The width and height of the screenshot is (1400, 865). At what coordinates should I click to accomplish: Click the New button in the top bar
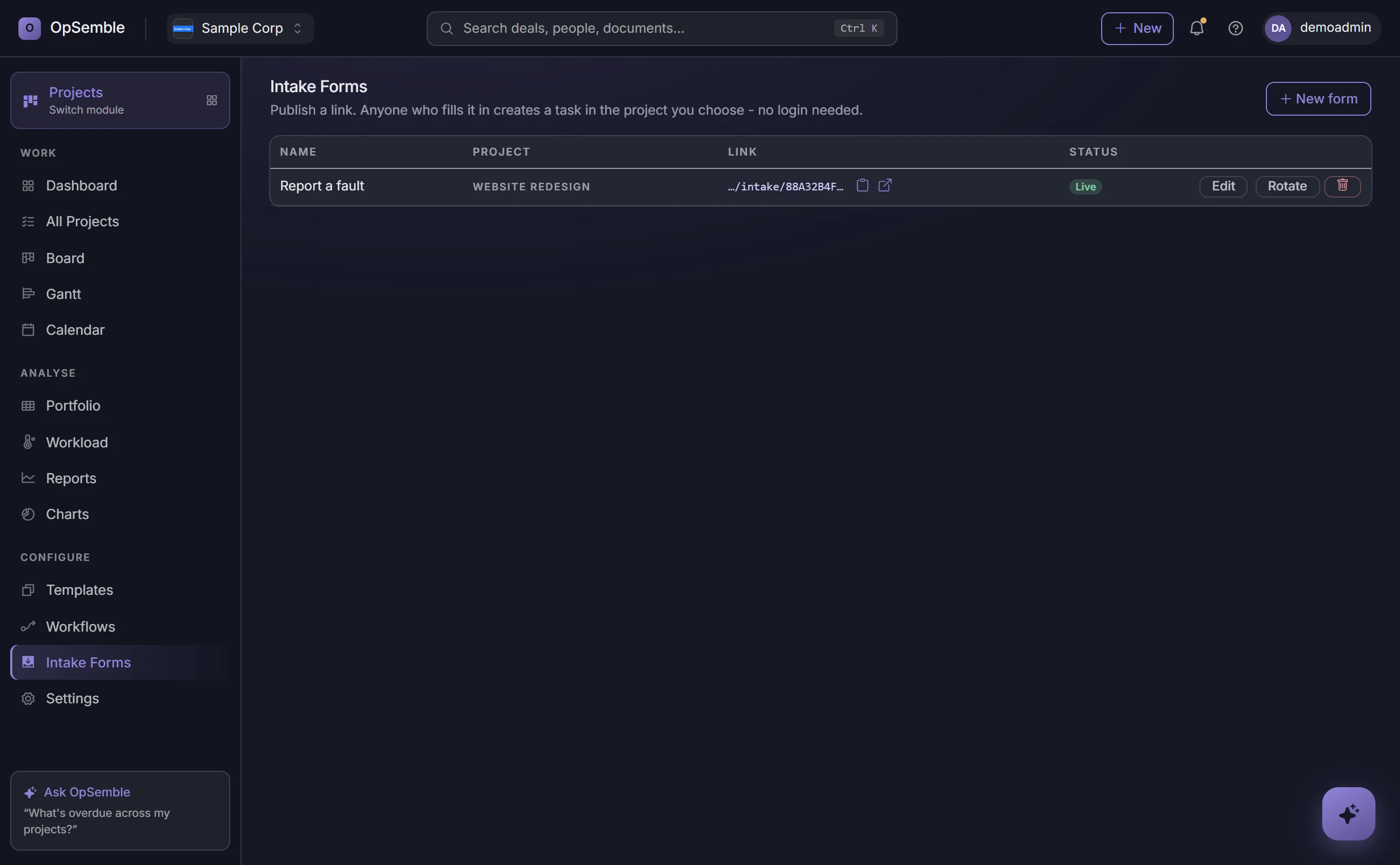[x=1137, y=28]
